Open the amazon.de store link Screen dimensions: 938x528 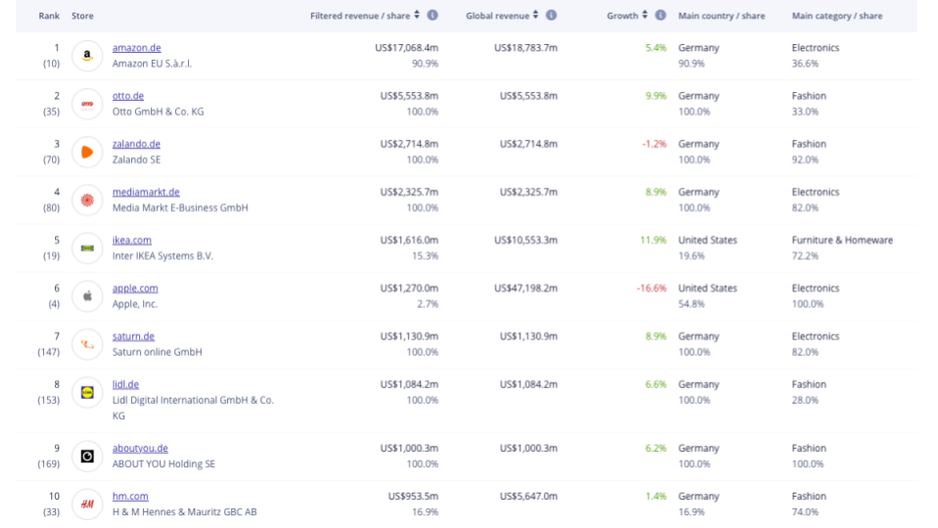[136, 48]
